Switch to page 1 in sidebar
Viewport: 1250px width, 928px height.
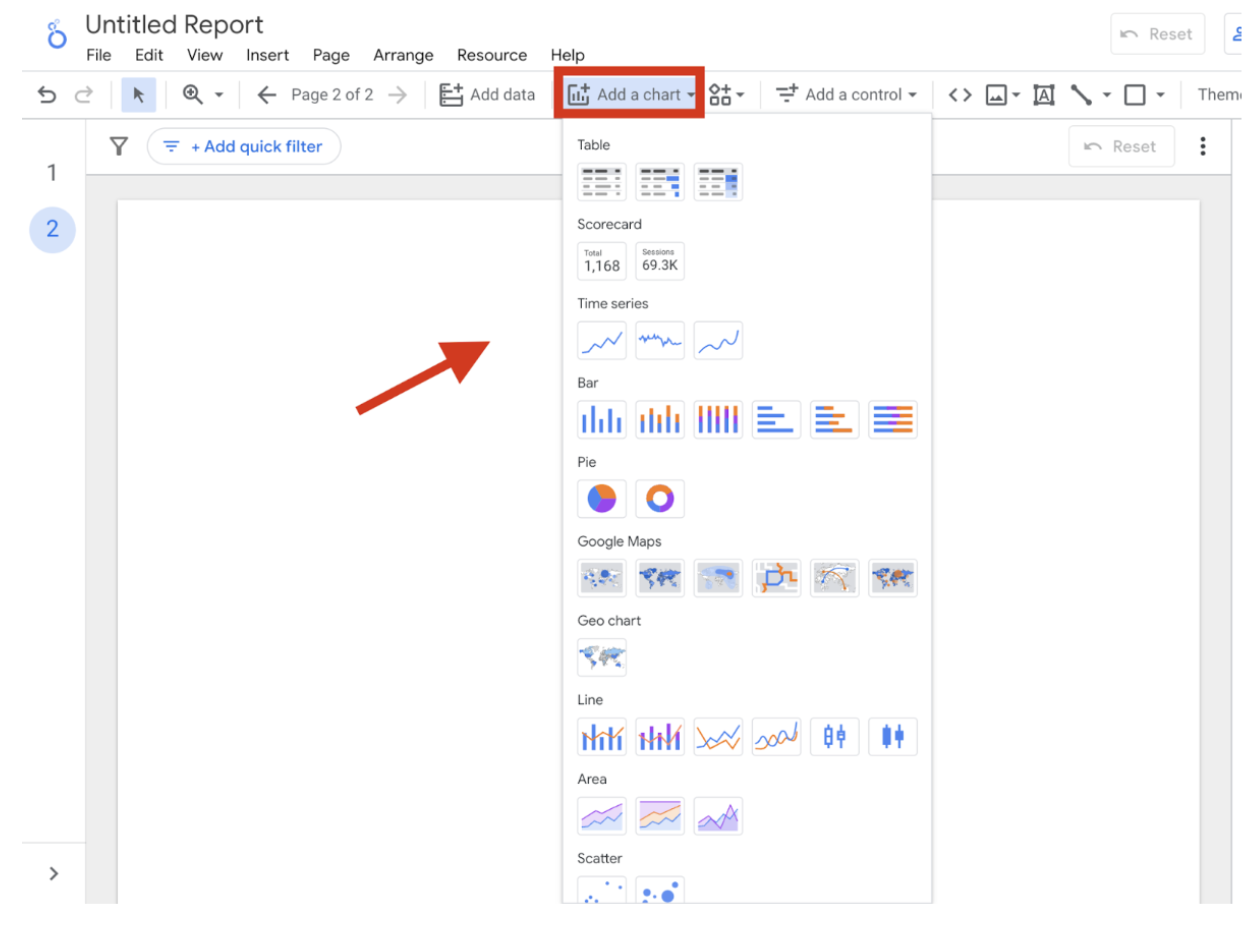coord(52,173)
